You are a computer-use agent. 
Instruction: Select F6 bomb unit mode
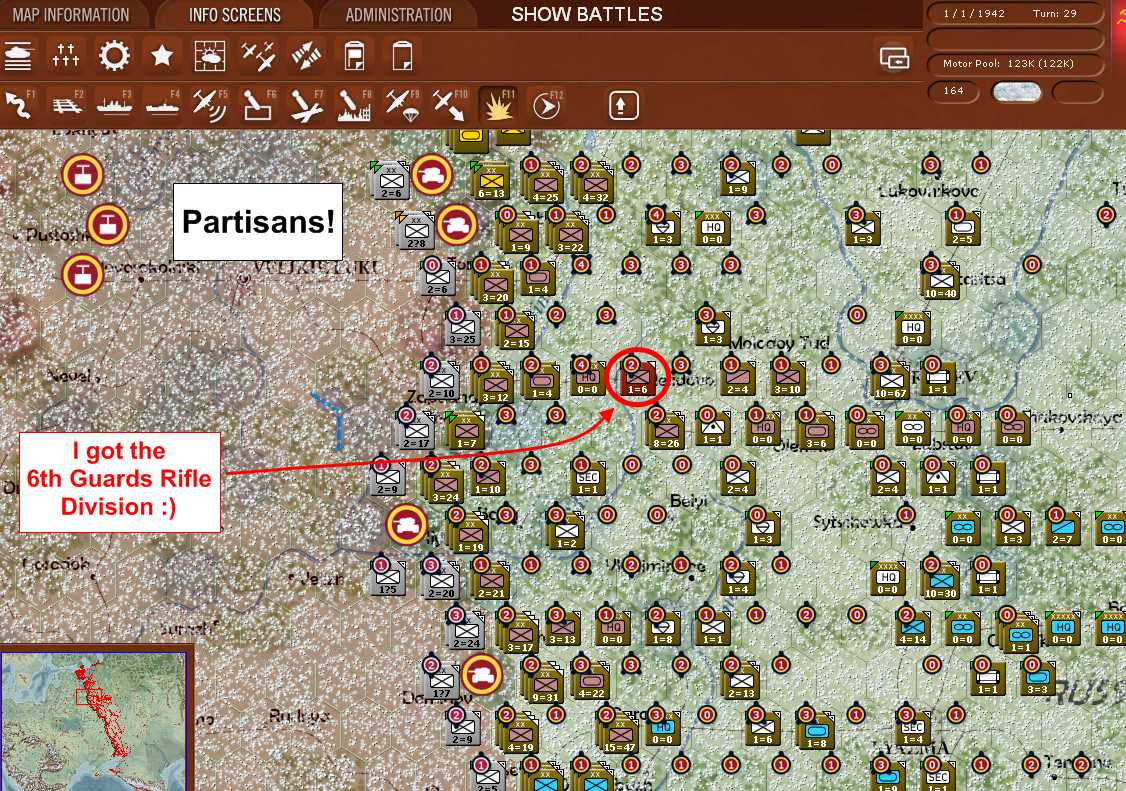coord(258,106)
